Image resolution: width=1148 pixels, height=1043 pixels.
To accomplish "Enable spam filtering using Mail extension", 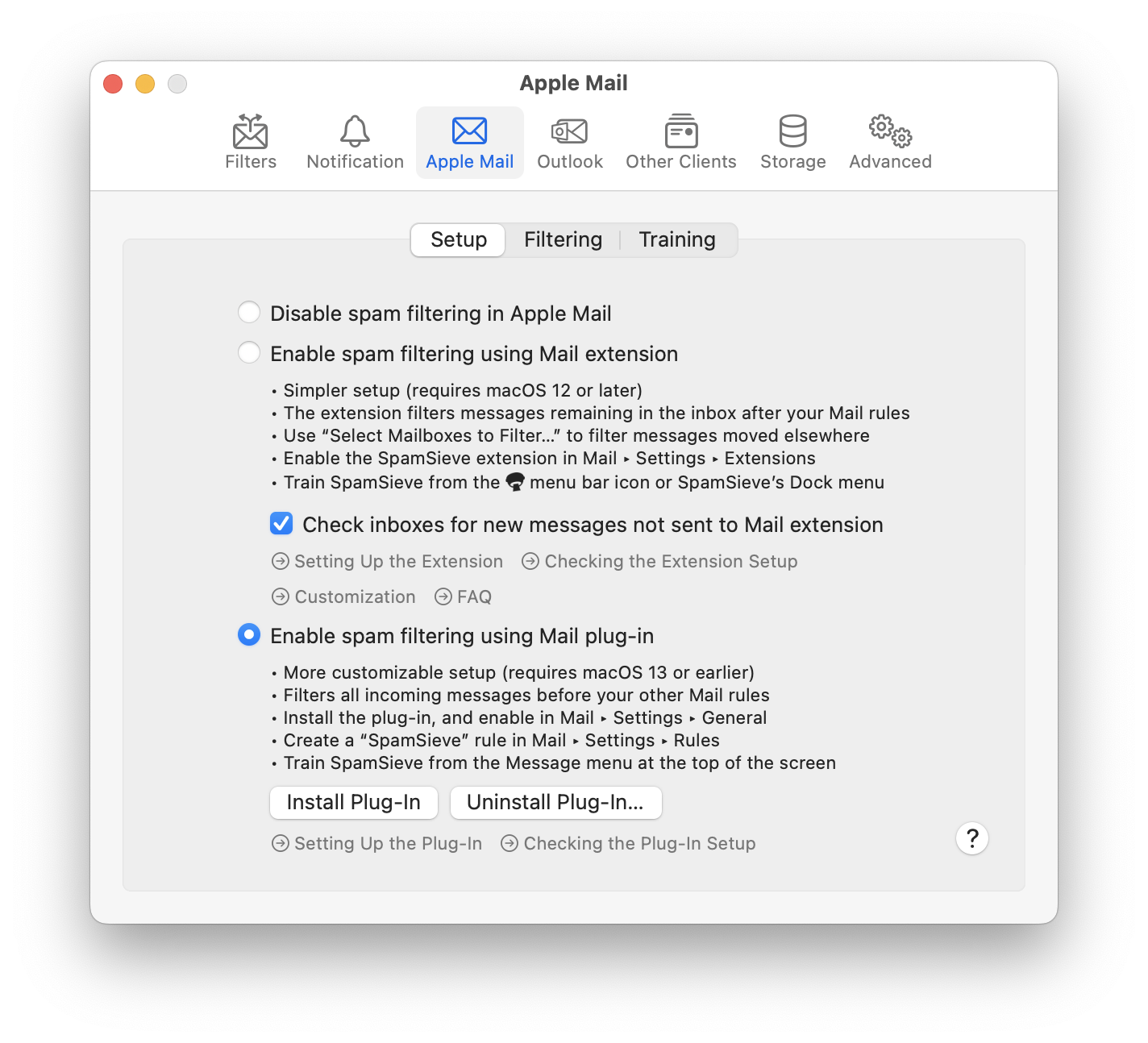I will pos(249,352).
